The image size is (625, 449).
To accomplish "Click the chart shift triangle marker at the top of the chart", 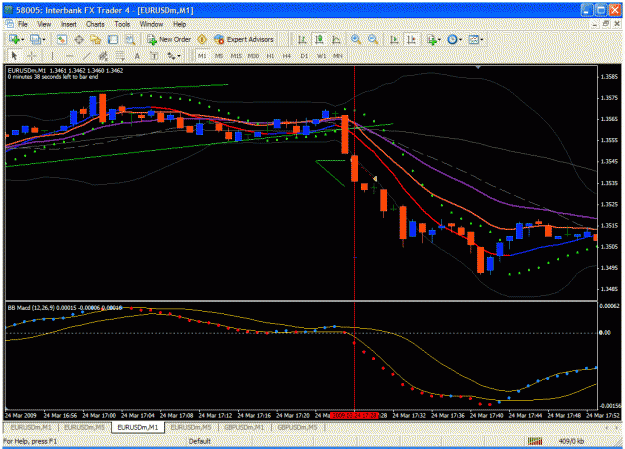I will (478, 68).
